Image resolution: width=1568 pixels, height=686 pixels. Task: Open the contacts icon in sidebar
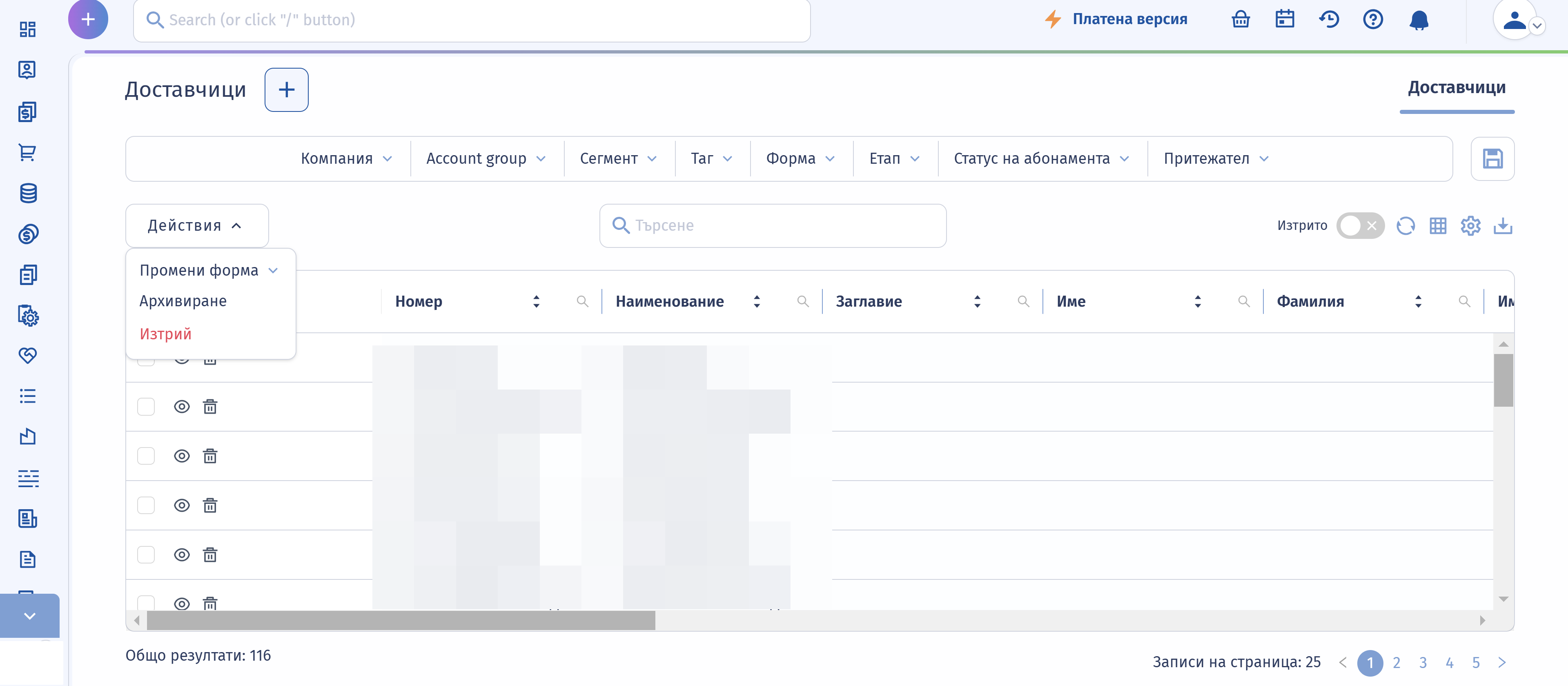[27, 70]
